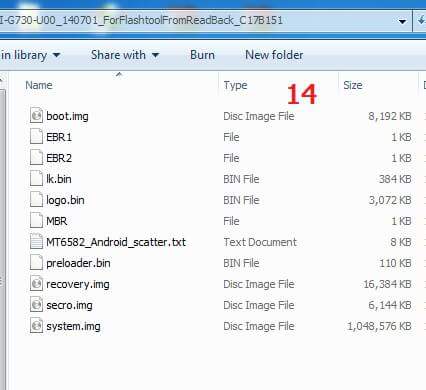
Task: Select the recovery.img disc image icon
Action: [36, 284]
